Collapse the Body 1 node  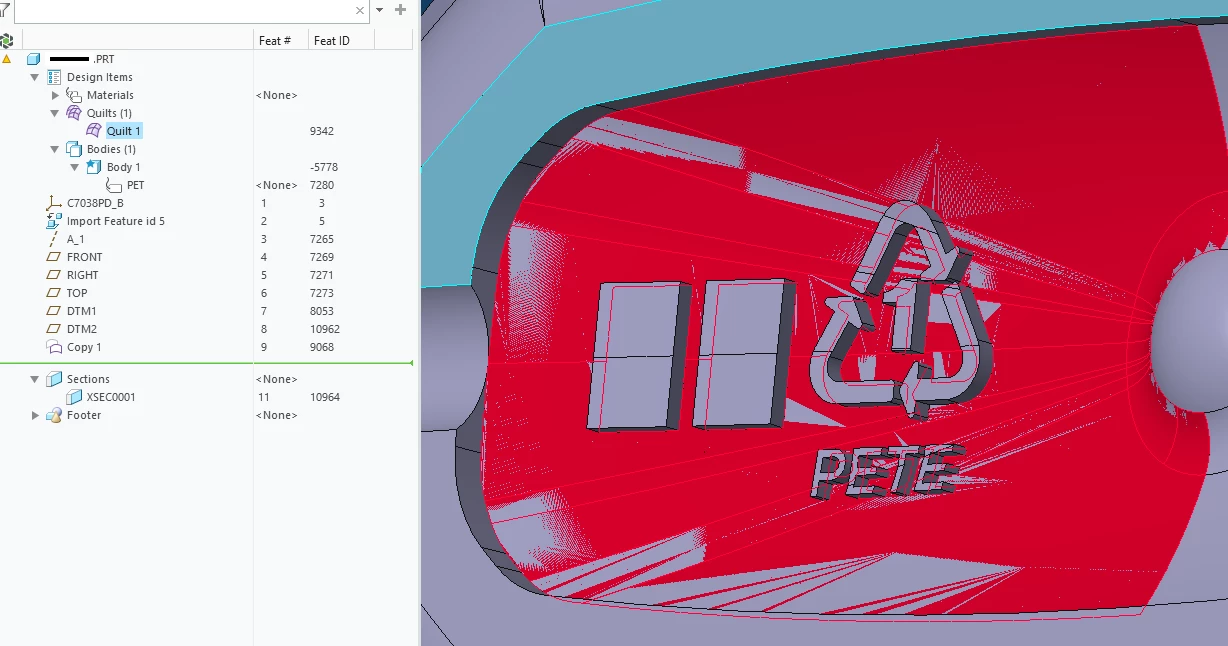75,167
